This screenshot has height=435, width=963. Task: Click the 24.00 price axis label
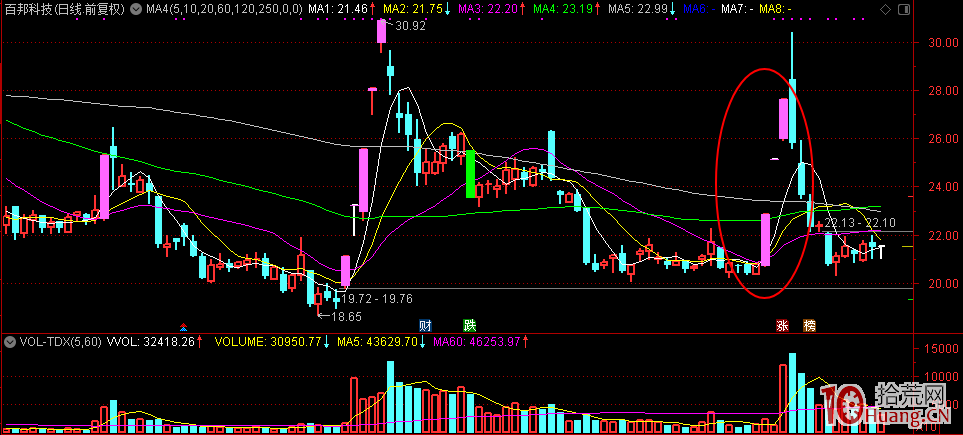945,187
